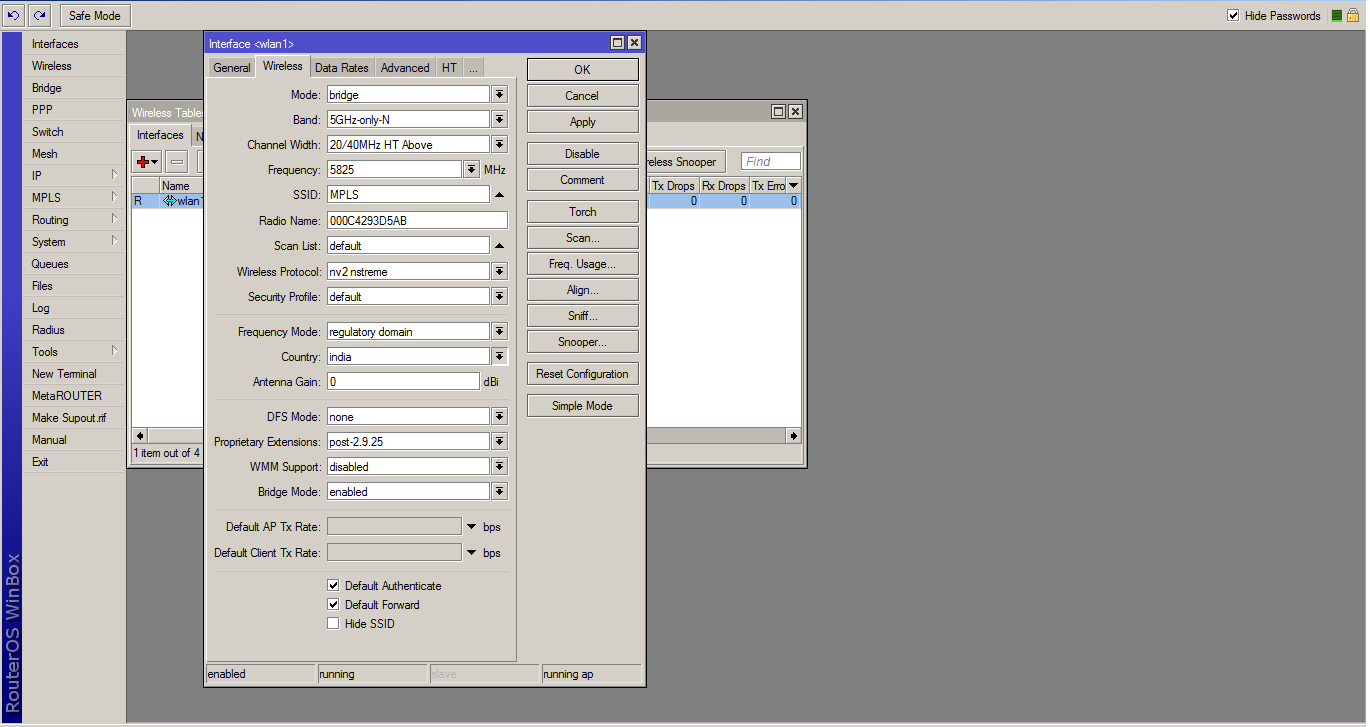Collapse the SSID field up-arrow
The height and width of the screenshot is (727, 1370).
coord(499,194)
